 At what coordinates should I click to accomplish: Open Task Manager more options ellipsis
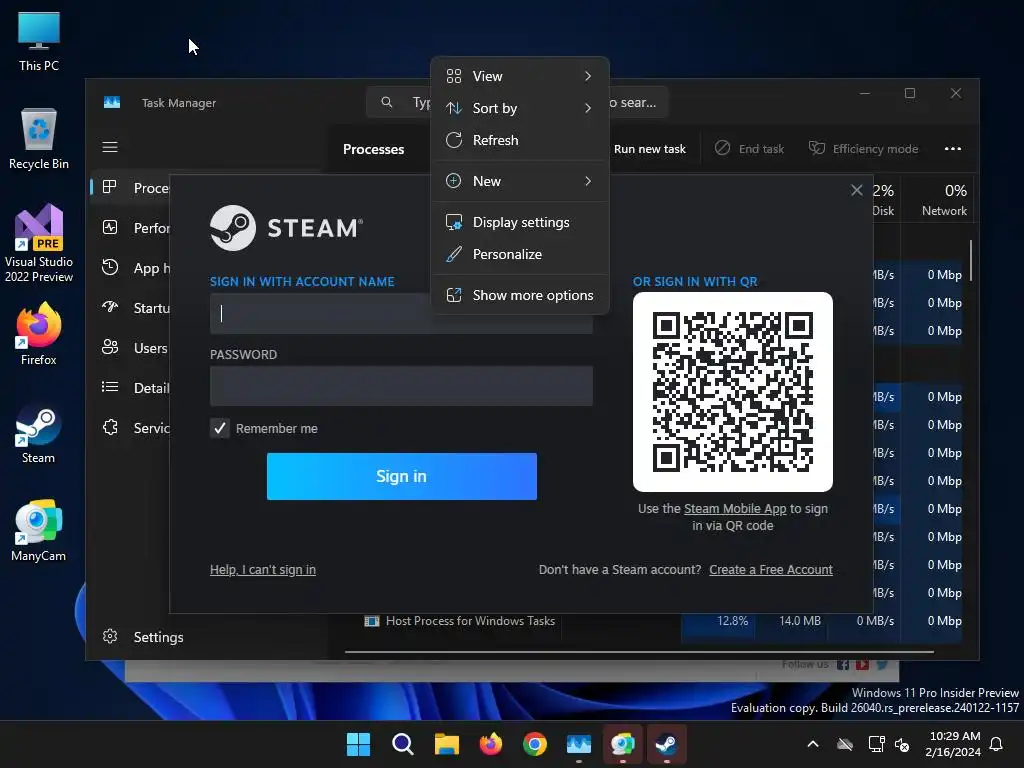pos(953,149)
